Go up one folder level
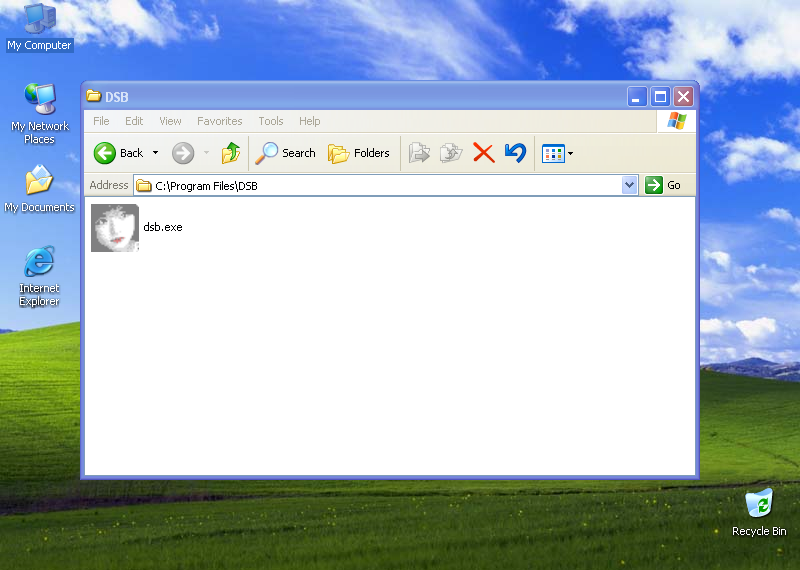800x570 pixels. click(231, 153)
